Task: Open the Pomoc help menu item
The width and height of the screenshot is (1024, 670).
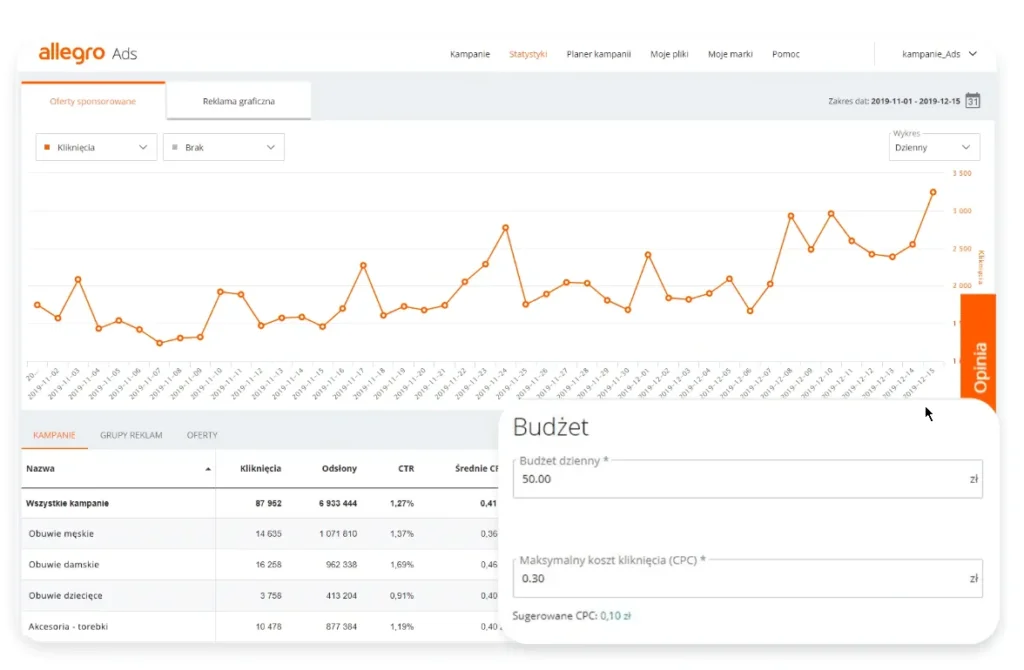Action: coord(786,54)
